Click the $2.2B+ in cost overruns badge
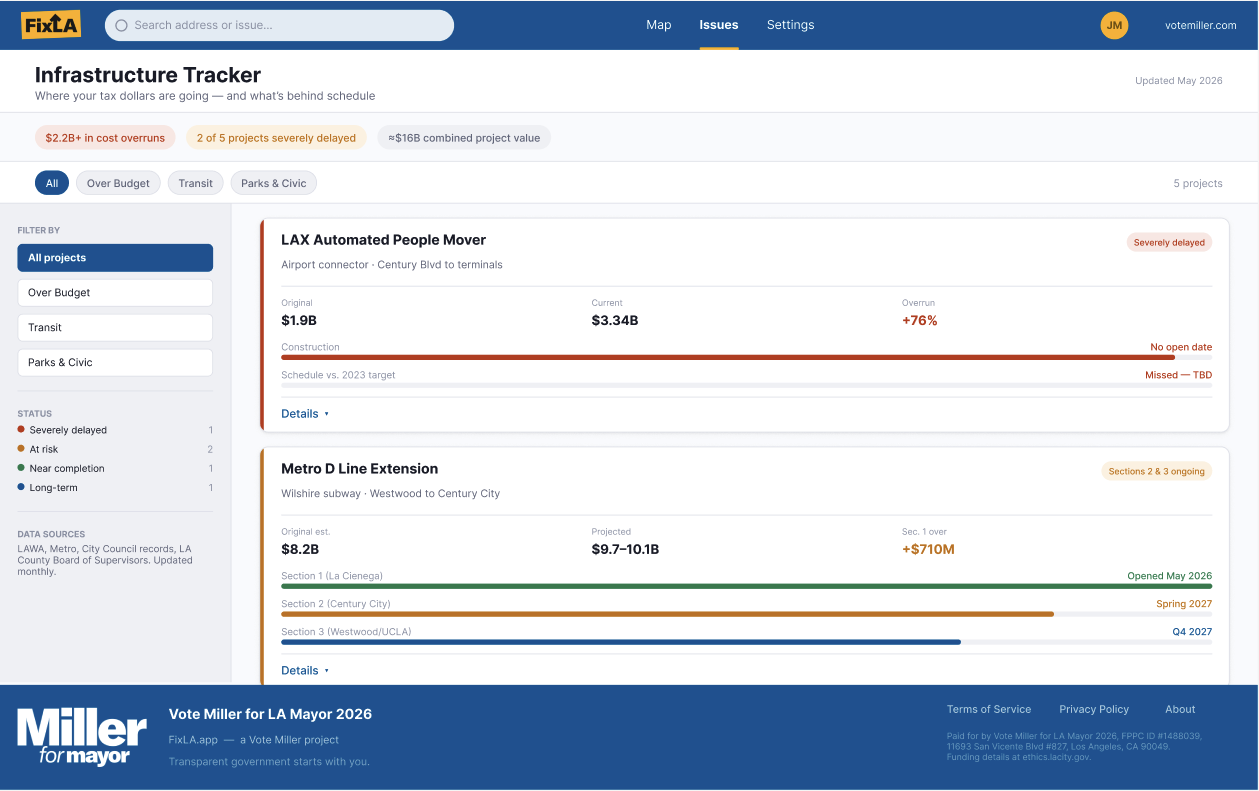 [105, 138]
